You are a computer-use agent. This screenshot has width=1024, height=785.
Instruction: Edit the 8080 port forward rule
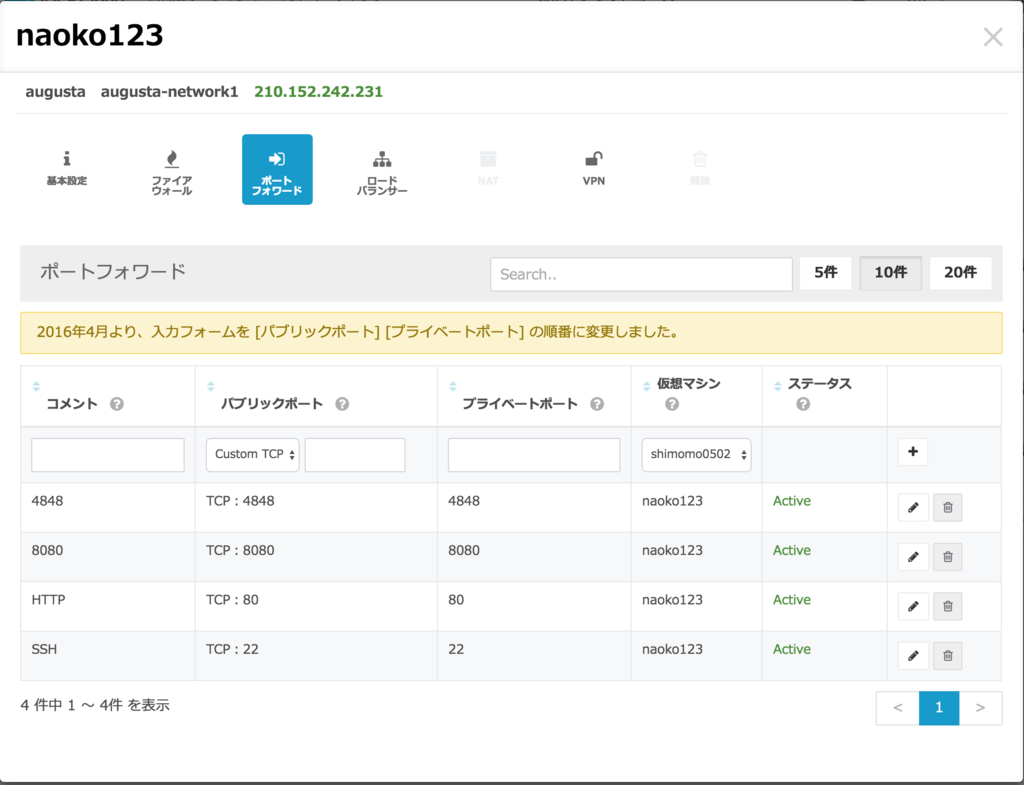point(913,557)
